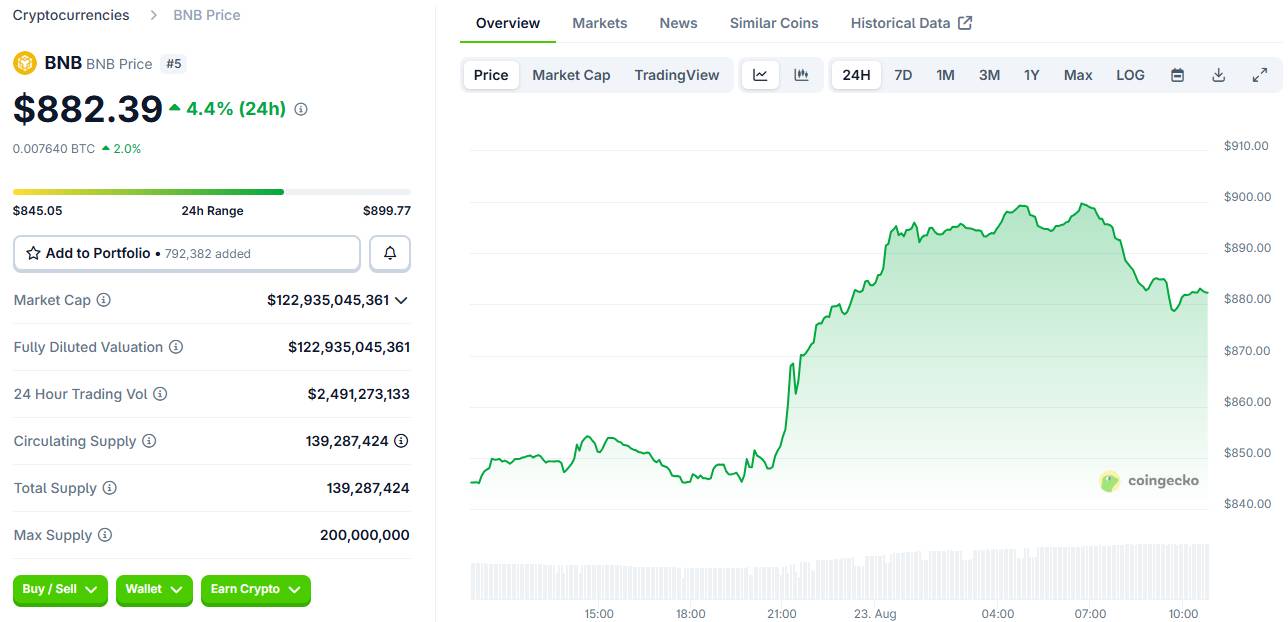Image resolution: width=1288 pixels, height=622 pixels.
Task: Switch to line chart view icon
Action: [760, 75]
